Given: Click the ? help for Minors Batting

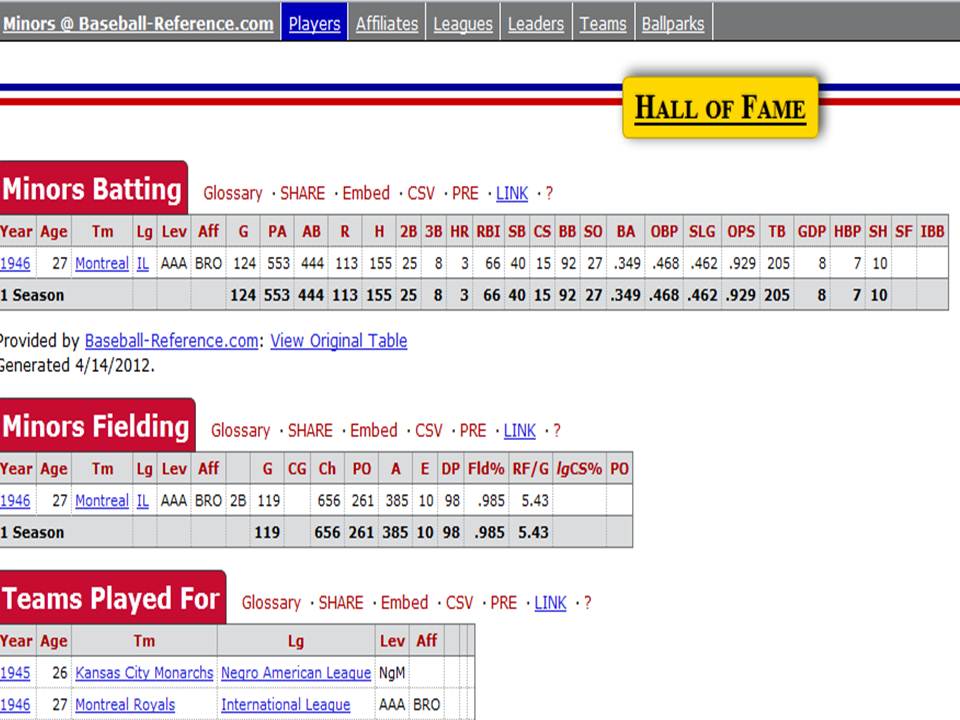Looking at the screenshot, I should point(549,193).
